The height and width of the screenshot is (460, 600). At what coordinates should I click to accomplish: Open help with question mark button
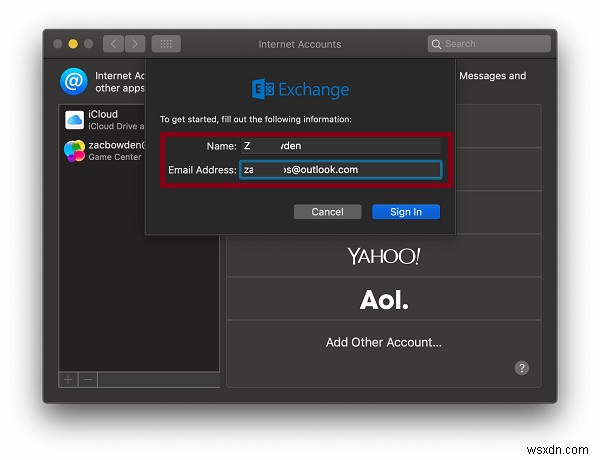click(522, 368)
